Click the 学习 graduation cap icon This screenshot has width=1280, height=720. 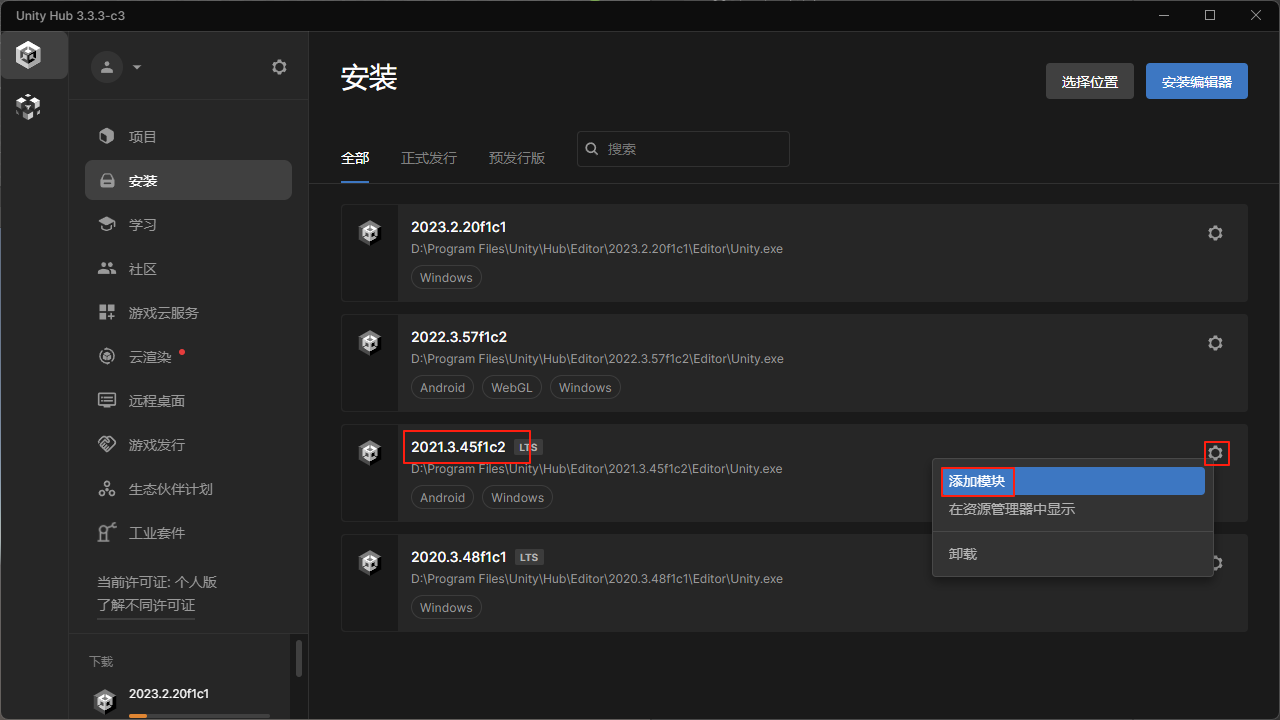(107, 224)
